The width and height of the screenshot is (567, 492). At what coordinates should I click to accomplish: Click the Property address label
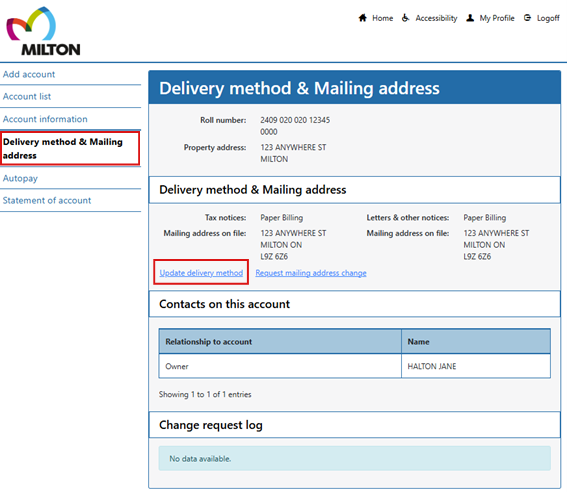point(215,147)
